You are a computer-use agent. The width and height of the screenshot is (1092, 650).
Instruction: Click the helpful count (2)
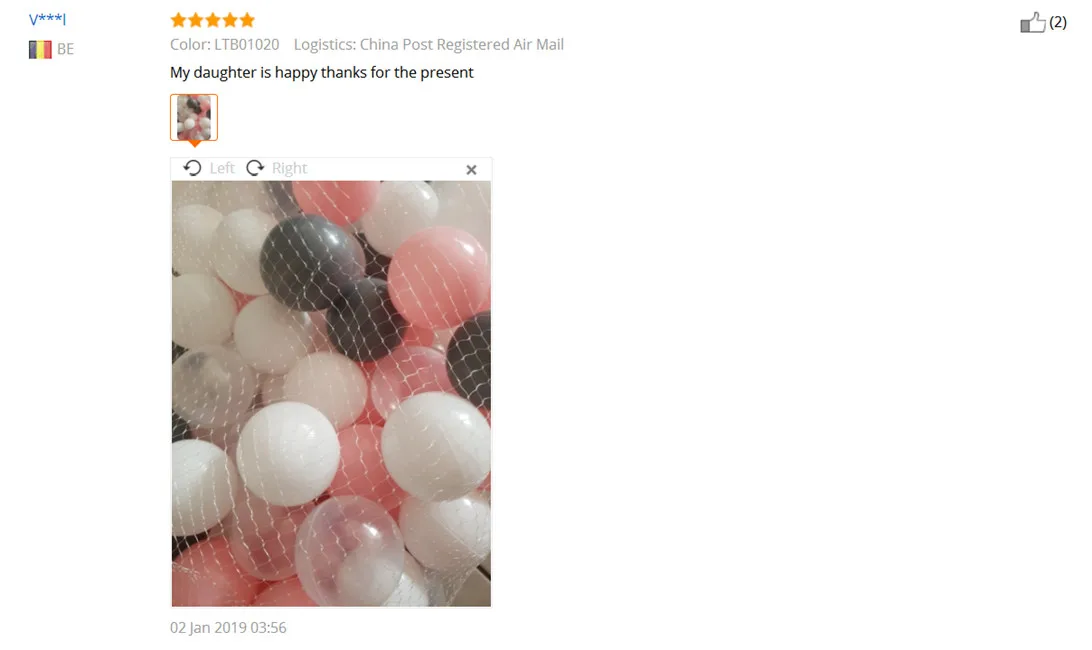tap(1058, 22)
